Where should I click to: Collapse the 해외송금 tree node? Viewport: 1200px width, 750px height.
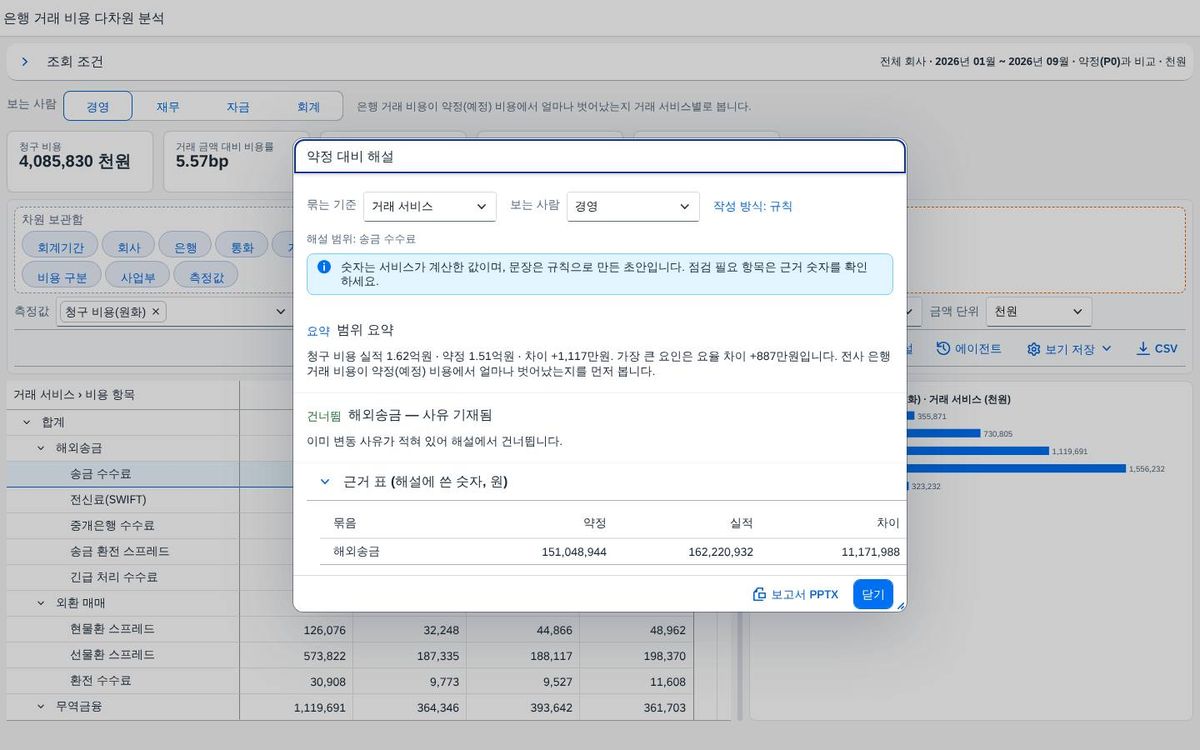click(x=41, y=448)
